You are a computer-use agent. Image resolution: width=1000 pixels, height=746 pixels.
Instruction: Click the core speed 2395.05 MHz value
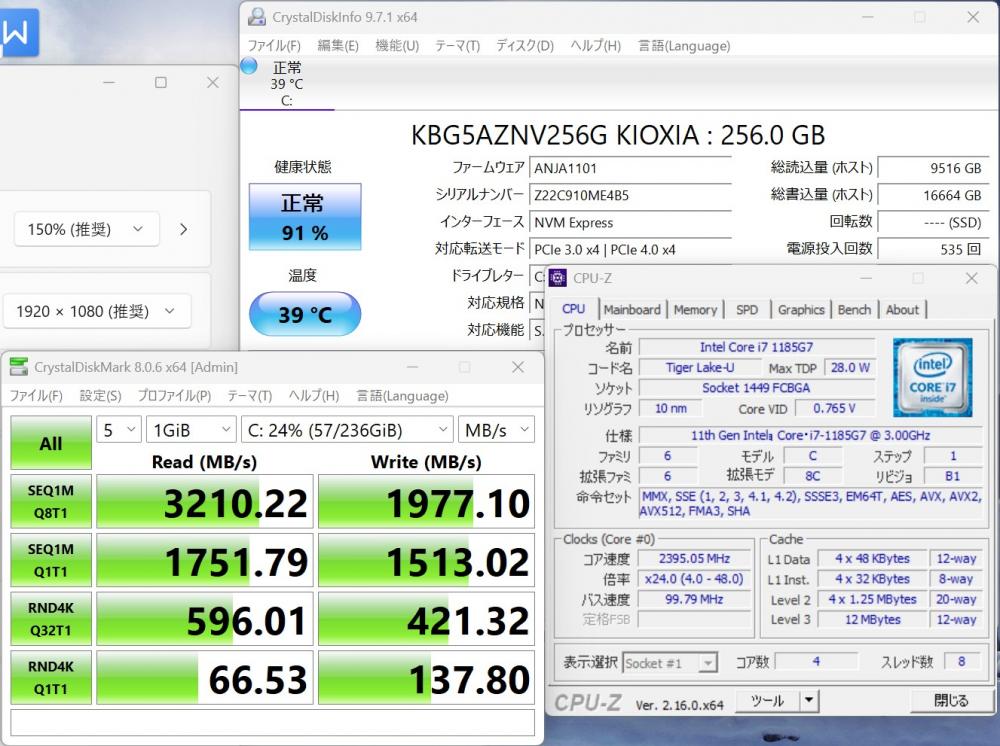[695, 559]
